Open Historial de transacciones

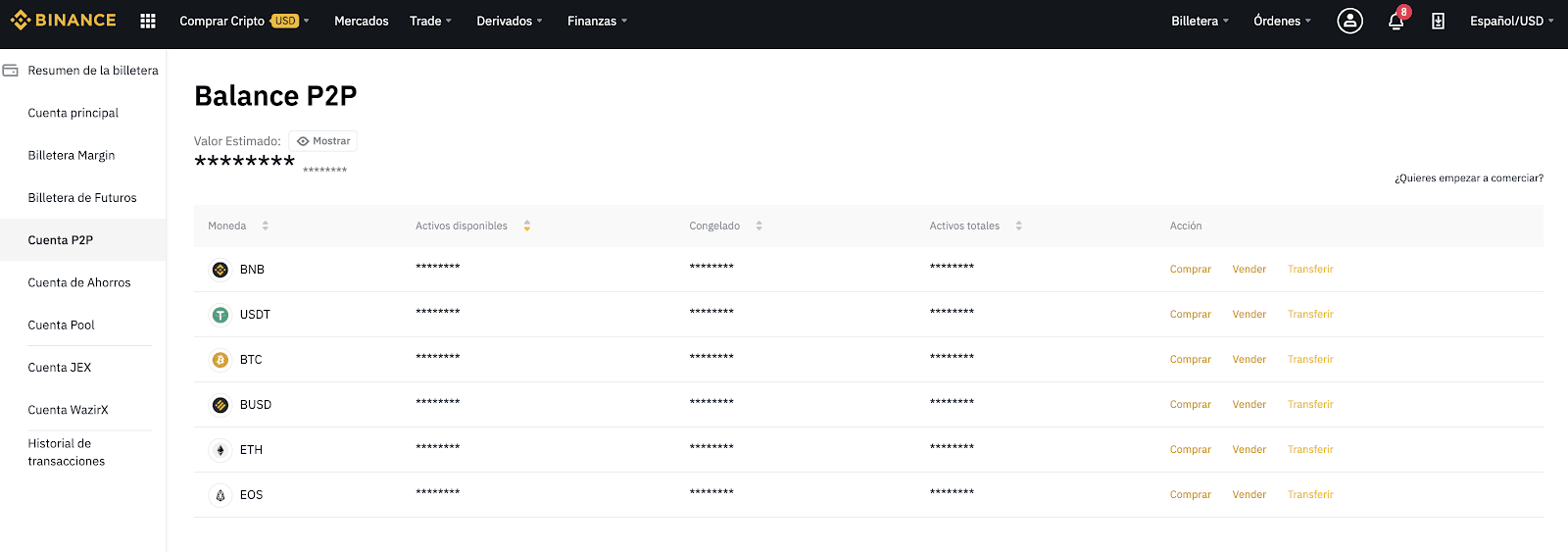tap(67, 452)
